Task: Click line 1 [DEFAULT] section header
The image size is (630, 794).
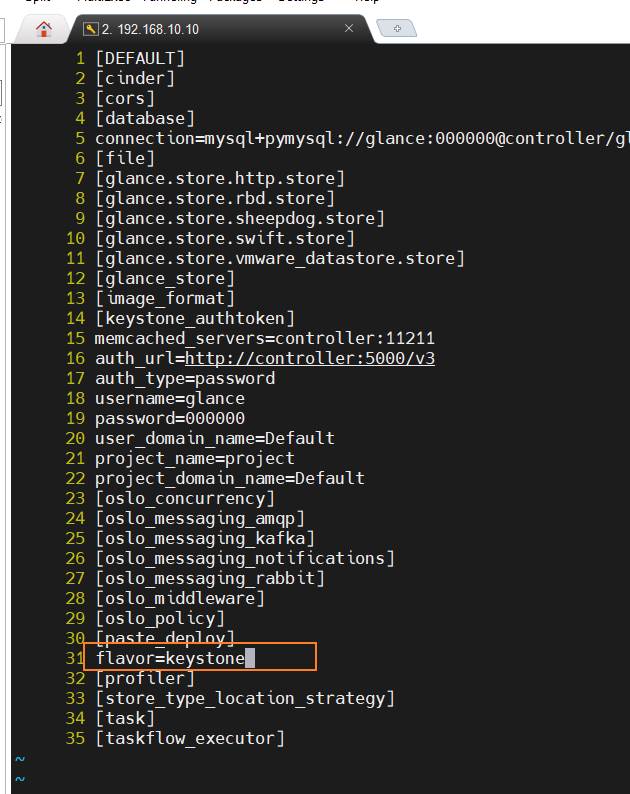Action: (140, 58)
